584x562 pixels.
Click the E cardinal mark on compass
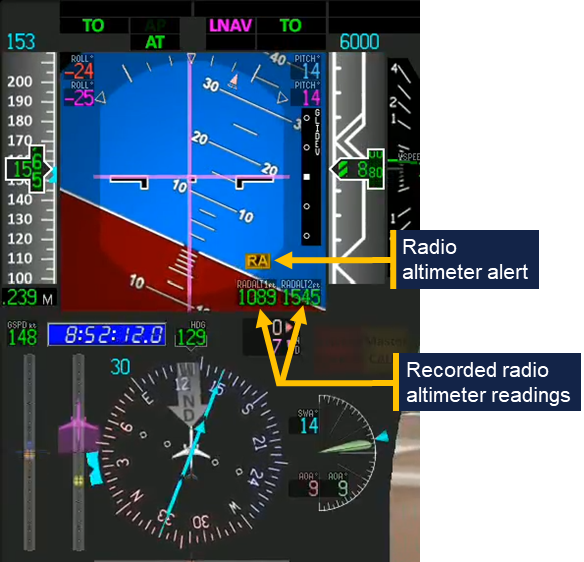[148, 398]
